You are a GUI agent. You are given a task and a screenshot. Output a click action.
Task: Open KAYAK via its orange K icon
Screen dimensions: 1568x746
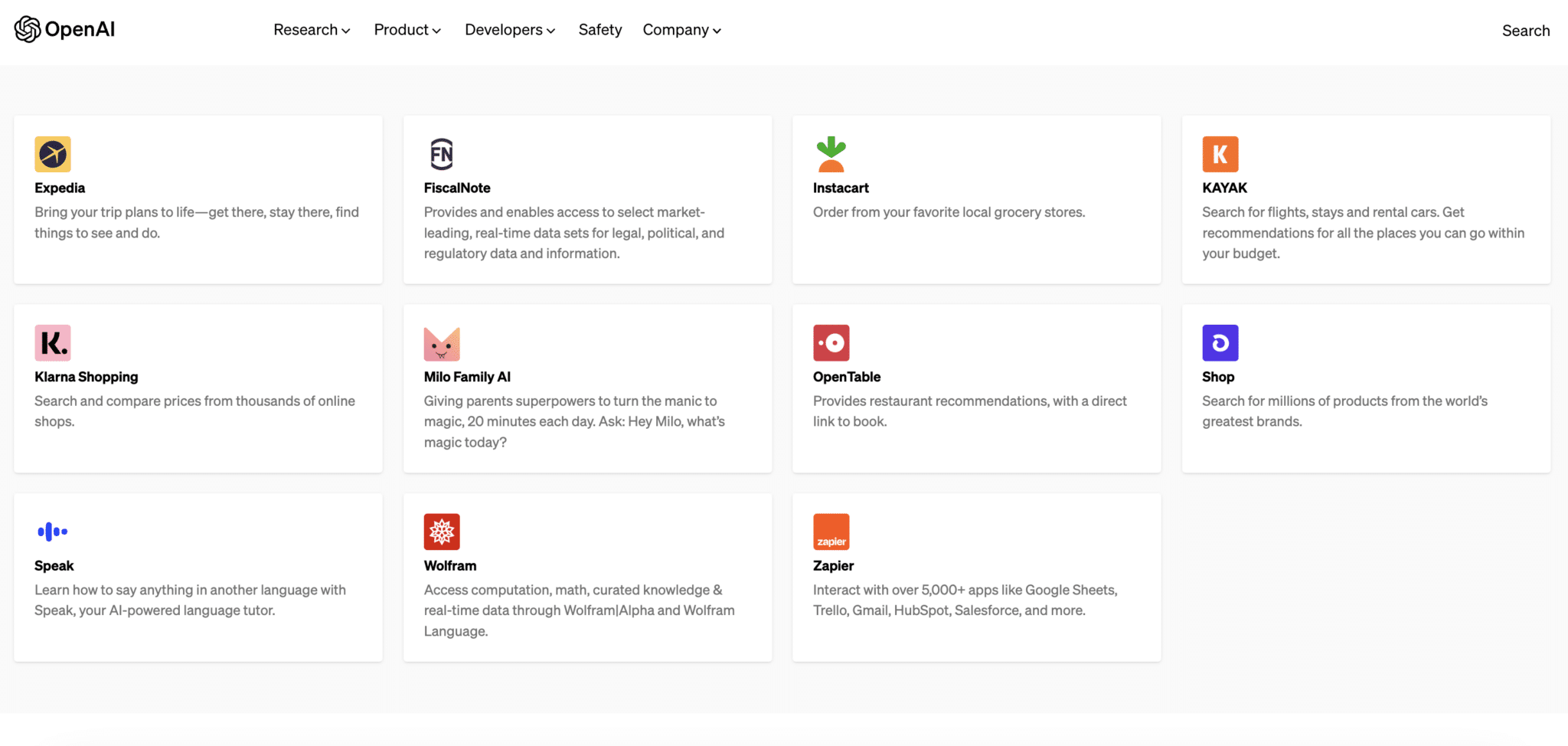[x=1220, y=153]
